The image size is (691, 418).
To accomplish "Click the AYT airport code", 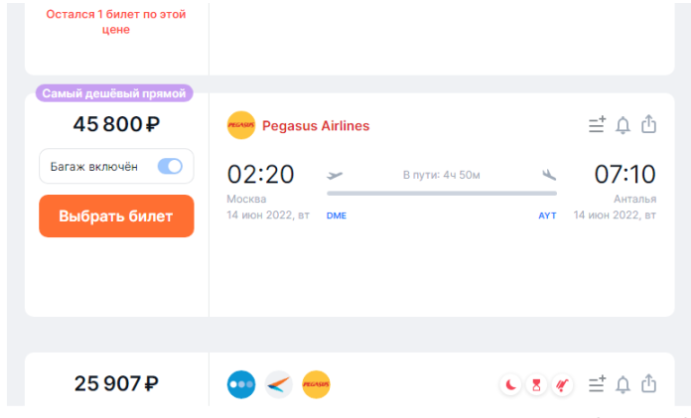I will pyautogui.click(x=547, y=216).
